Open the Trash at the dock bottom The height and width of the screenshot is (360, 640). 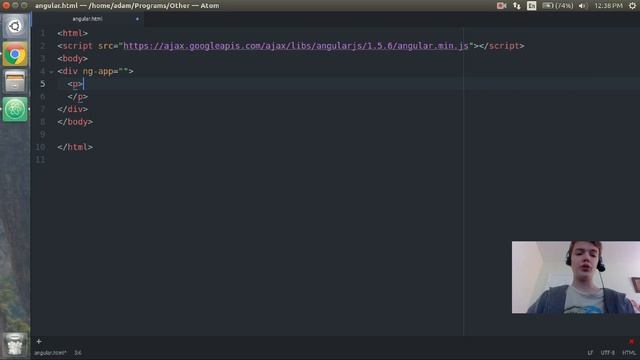[x=15, y=345]
